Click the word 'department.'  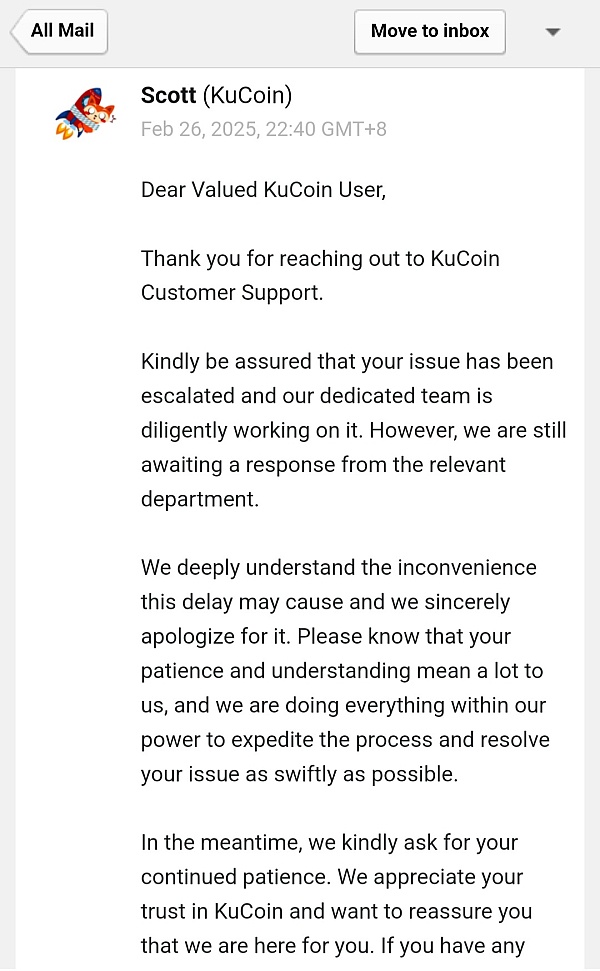coord(200,499)
